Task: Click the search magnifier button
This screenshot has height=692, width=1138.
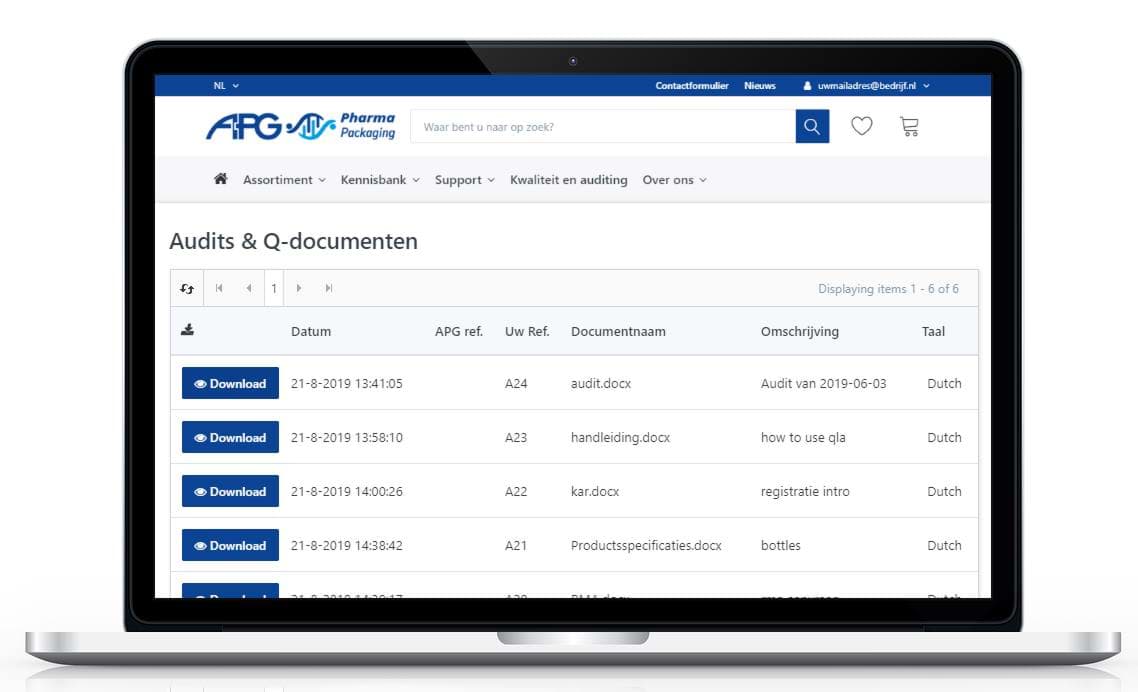Action: click(812, 127)
